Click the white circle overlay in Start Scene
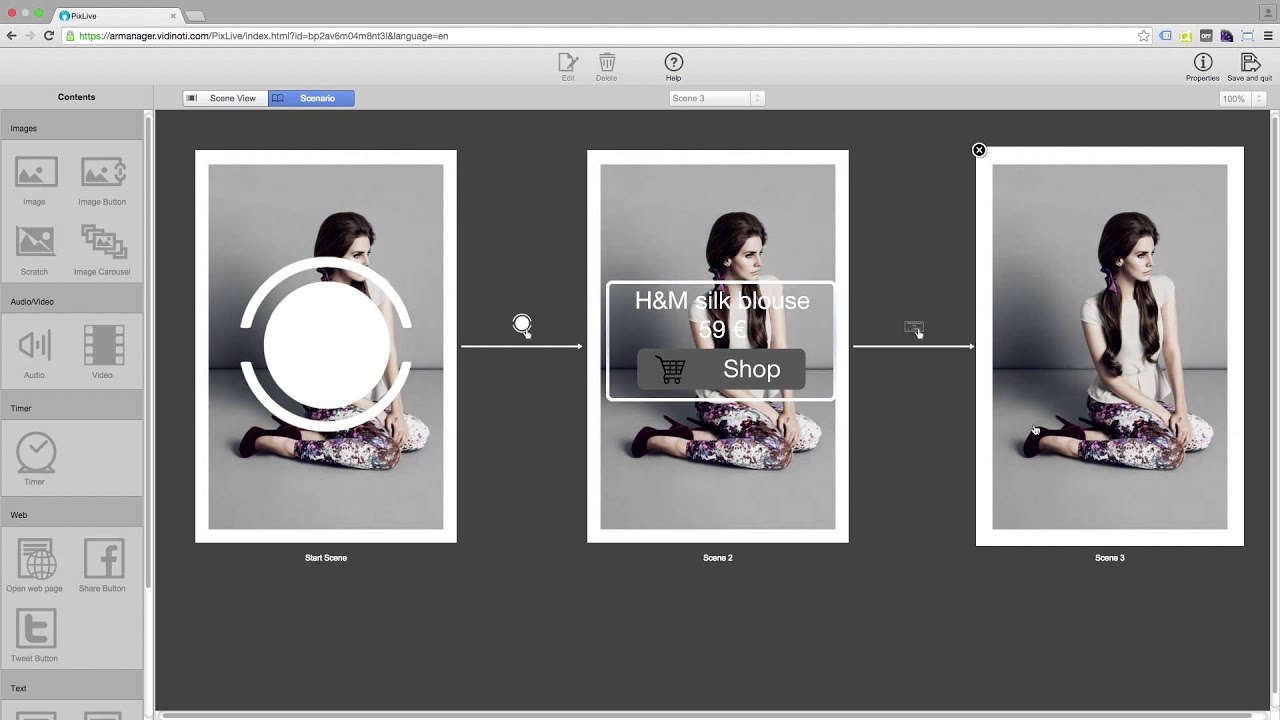Viewport: 1280px width, 720px height. coord(326,345)
